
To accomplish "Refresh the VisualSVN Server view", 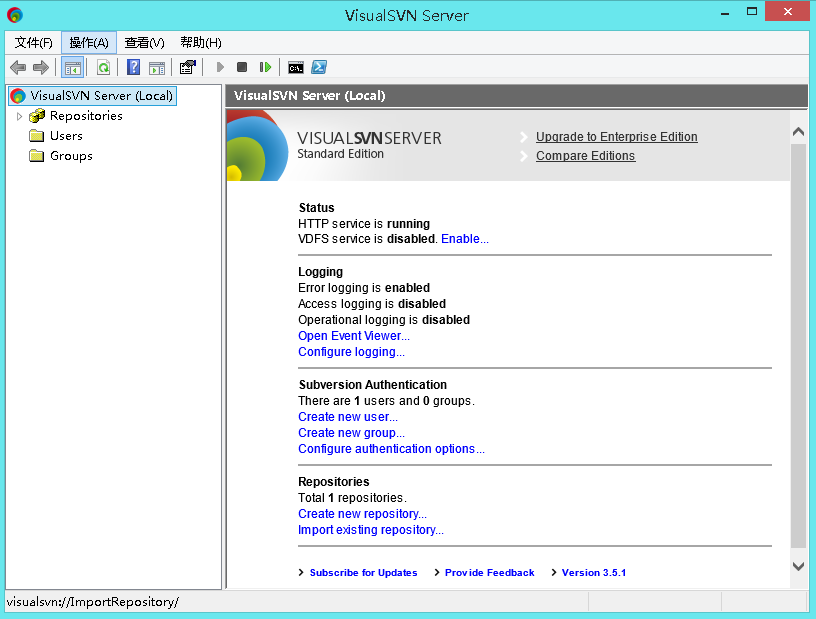I will pyautogui.click(x=101, y=67).
